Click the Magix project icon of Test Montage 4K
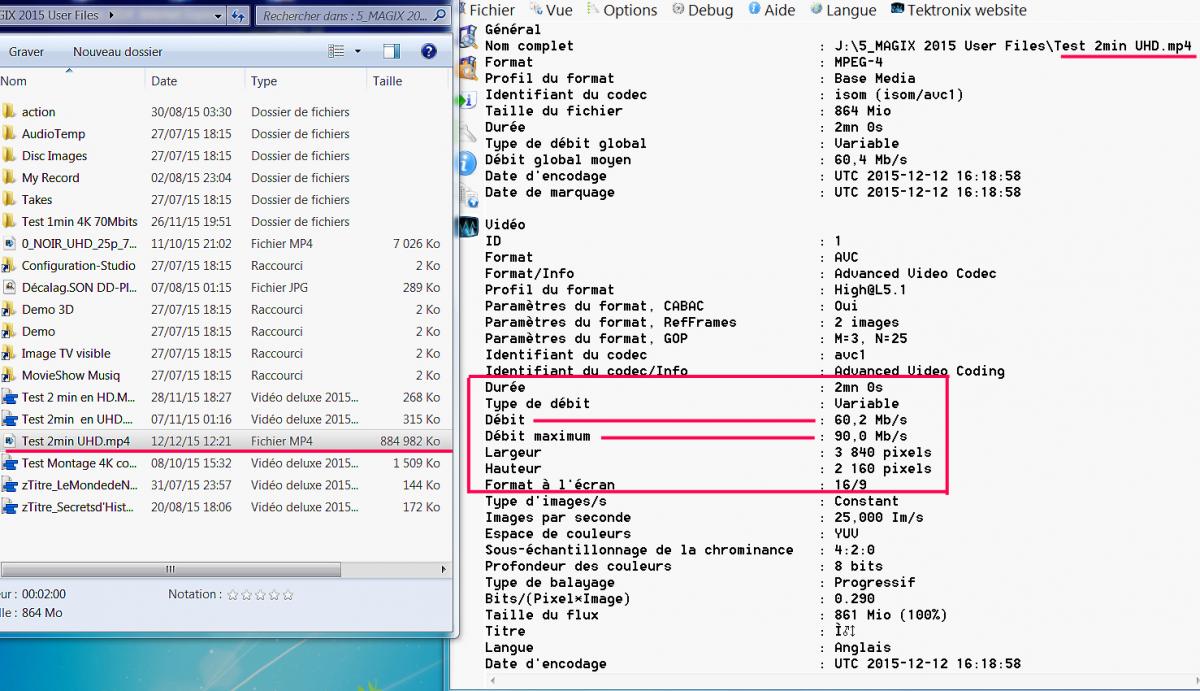Viewport: 1200px width, 691px height. coord(9,463)
